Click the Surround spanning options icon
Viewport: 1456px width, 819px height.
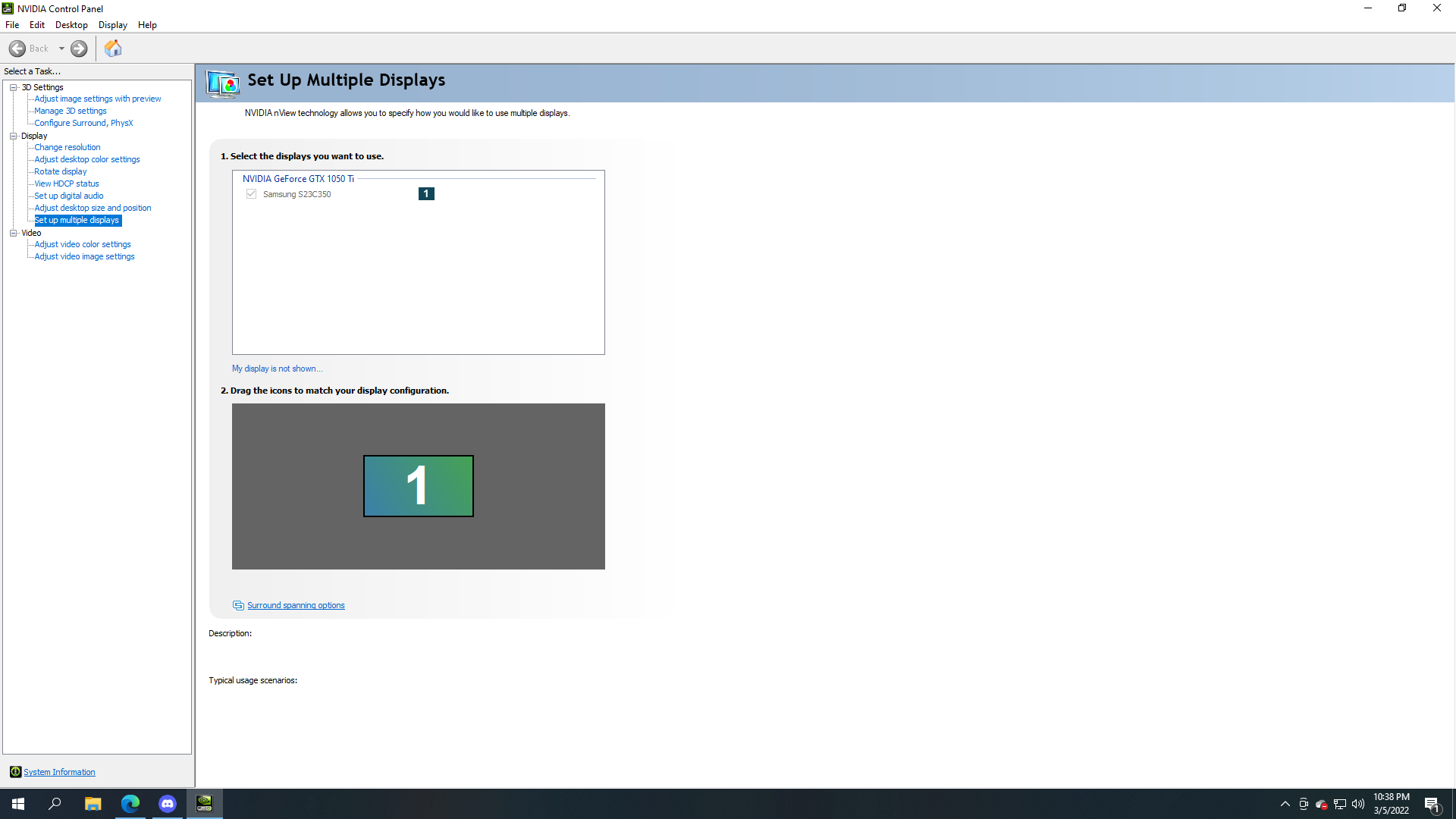point(238,605)
